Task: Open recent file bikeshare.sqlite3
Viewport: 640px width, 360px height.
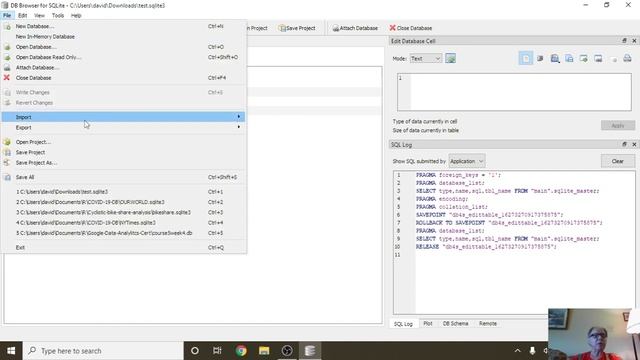Action: click(123, 213)
